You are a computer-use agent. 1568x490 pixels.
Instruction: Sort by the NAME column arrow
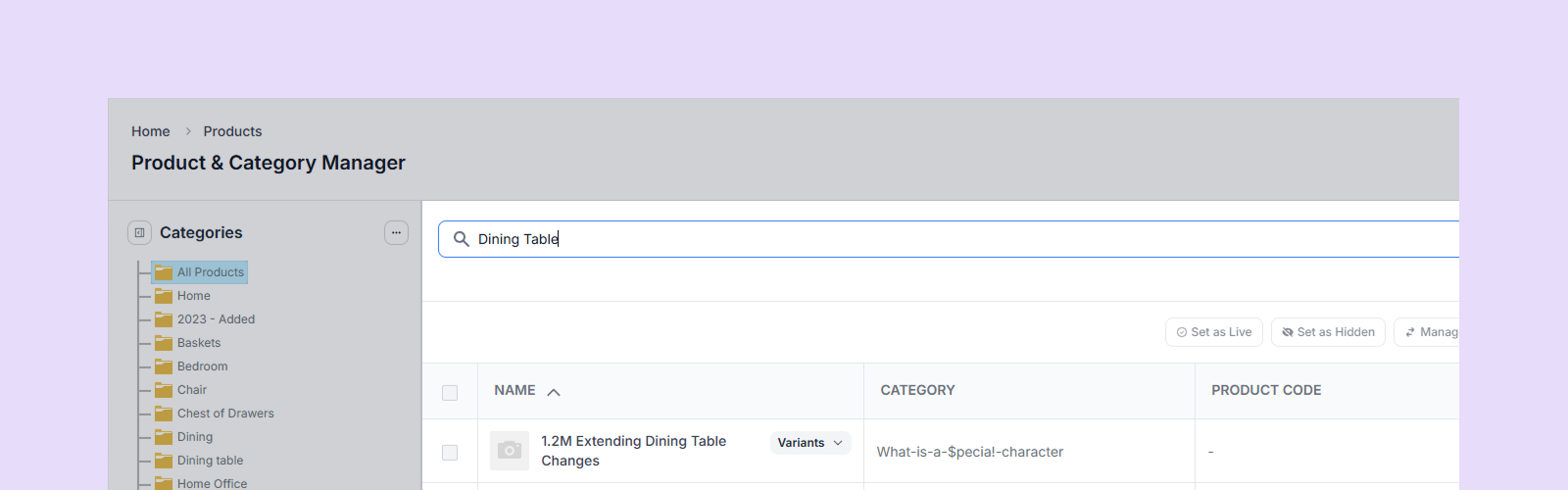point(554,392)
